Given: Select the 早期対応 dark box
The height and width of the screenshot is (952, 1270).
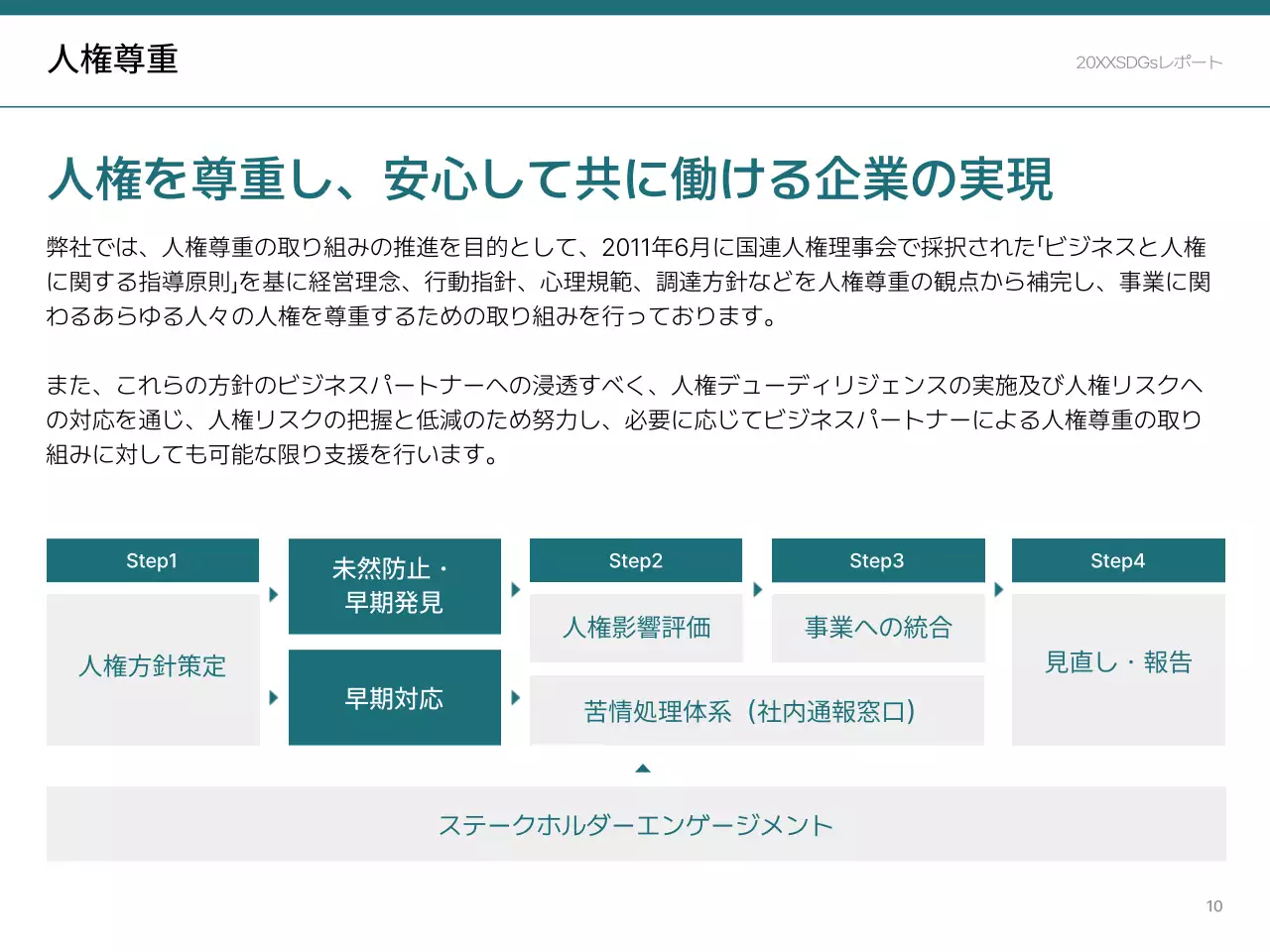Looking at the screenshot, I should pos(394,698).
